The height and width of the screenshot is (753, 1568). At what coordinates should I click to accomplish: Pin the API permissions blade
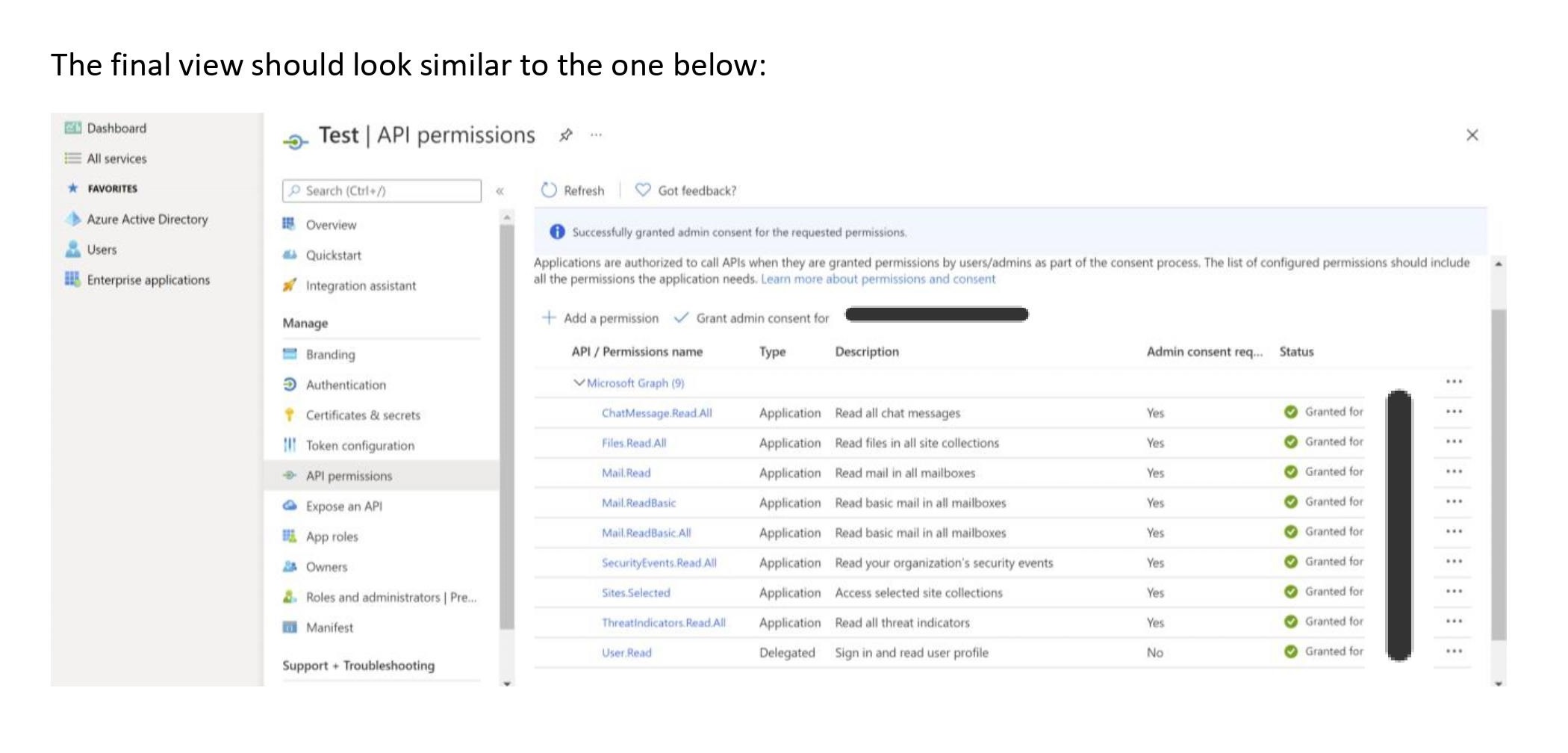click(566, 135)
